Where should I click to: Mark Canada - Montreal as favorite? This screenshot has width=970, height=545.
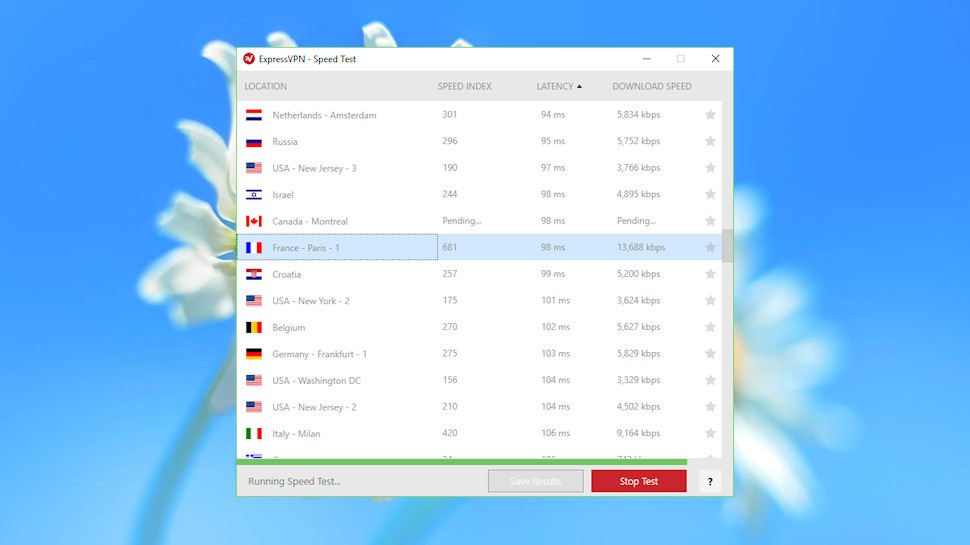[710, 221]
